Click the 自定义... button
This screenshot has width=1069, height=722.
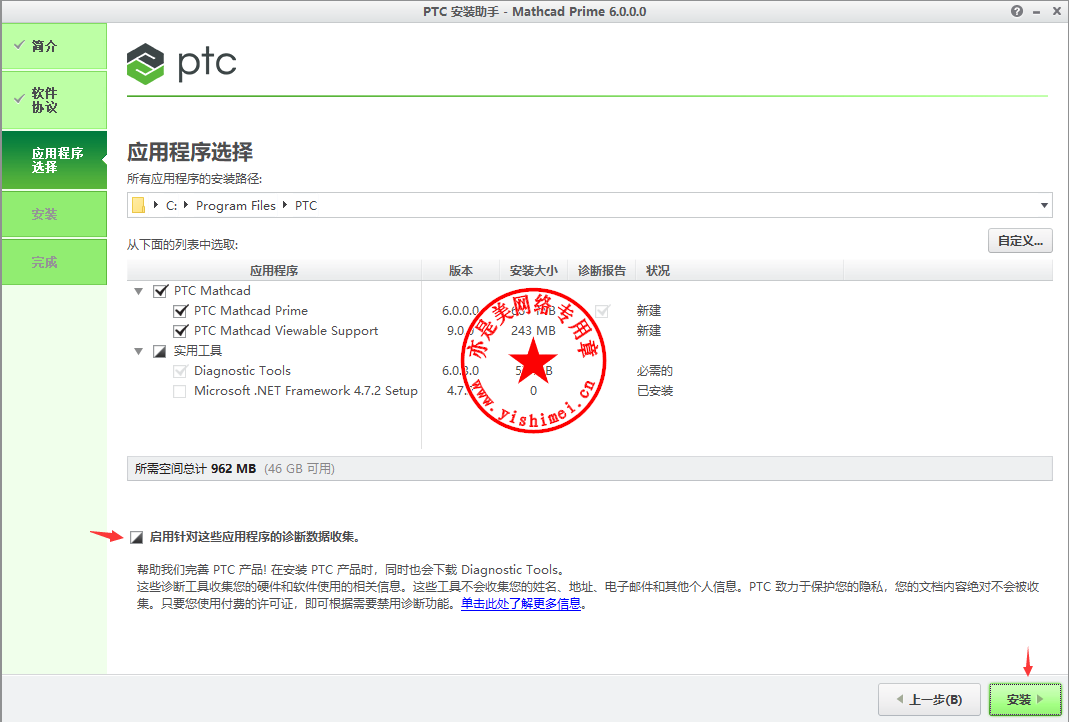pyautogui.click(x=1020, y=241)
